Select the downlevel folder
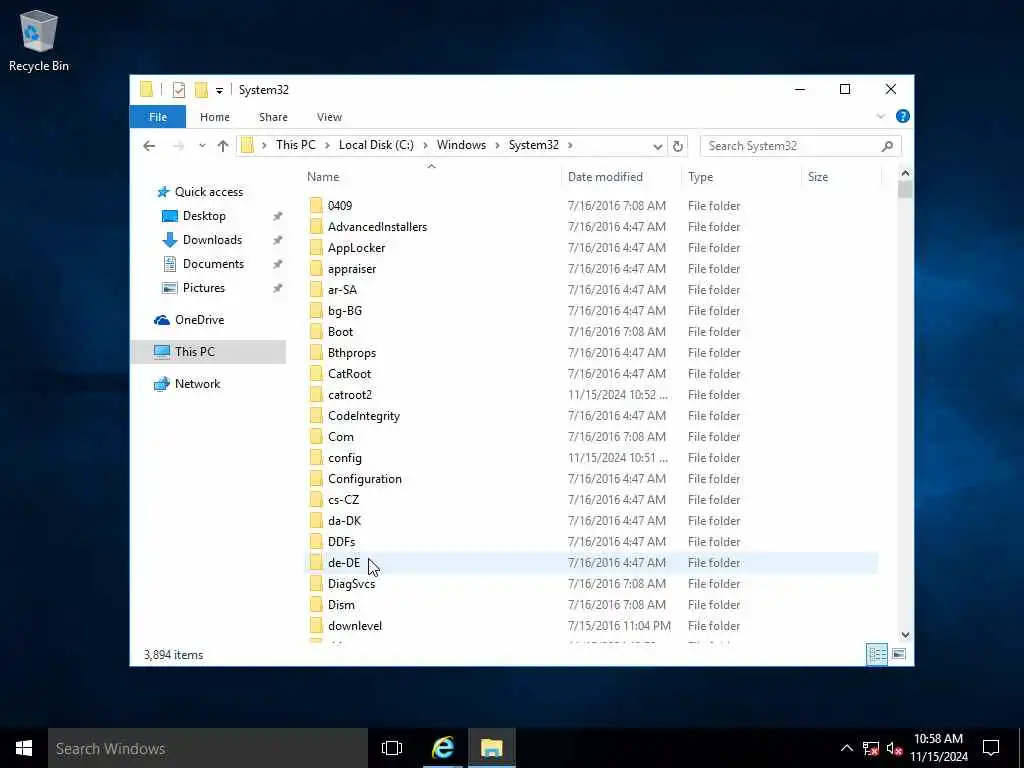This screenshot has height=768, width=1024. coord(355,626)
